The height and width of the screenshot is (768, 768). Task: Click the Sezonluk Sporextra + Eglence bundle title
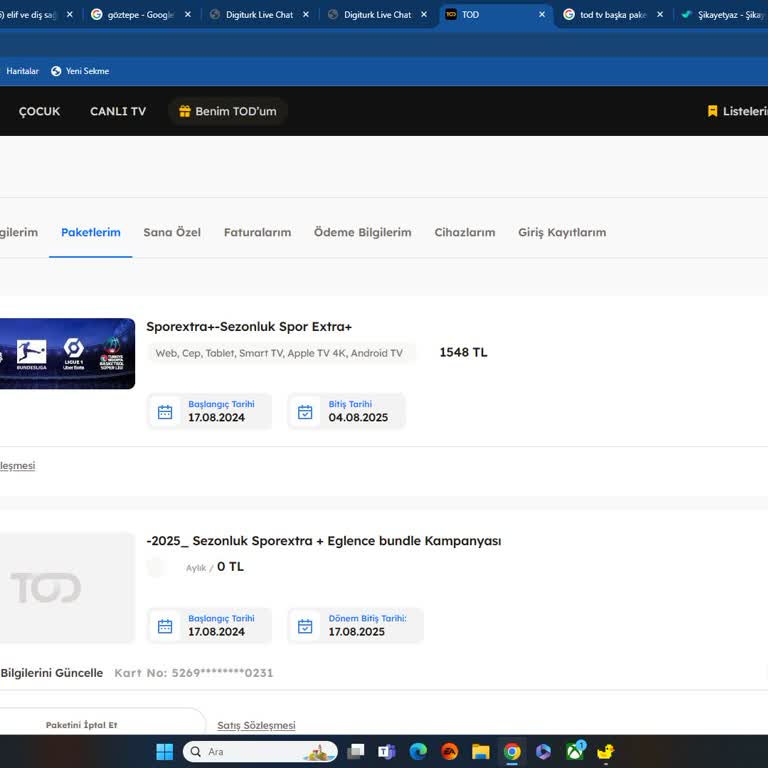pos(324,541)
